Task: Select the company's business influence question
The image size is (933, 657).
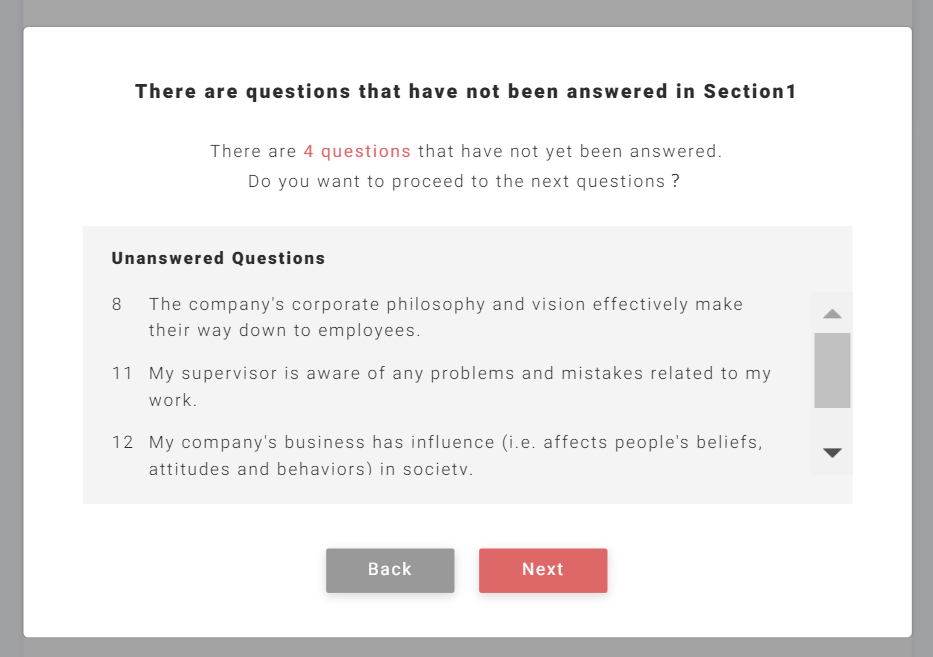Action: click(455, 442)
